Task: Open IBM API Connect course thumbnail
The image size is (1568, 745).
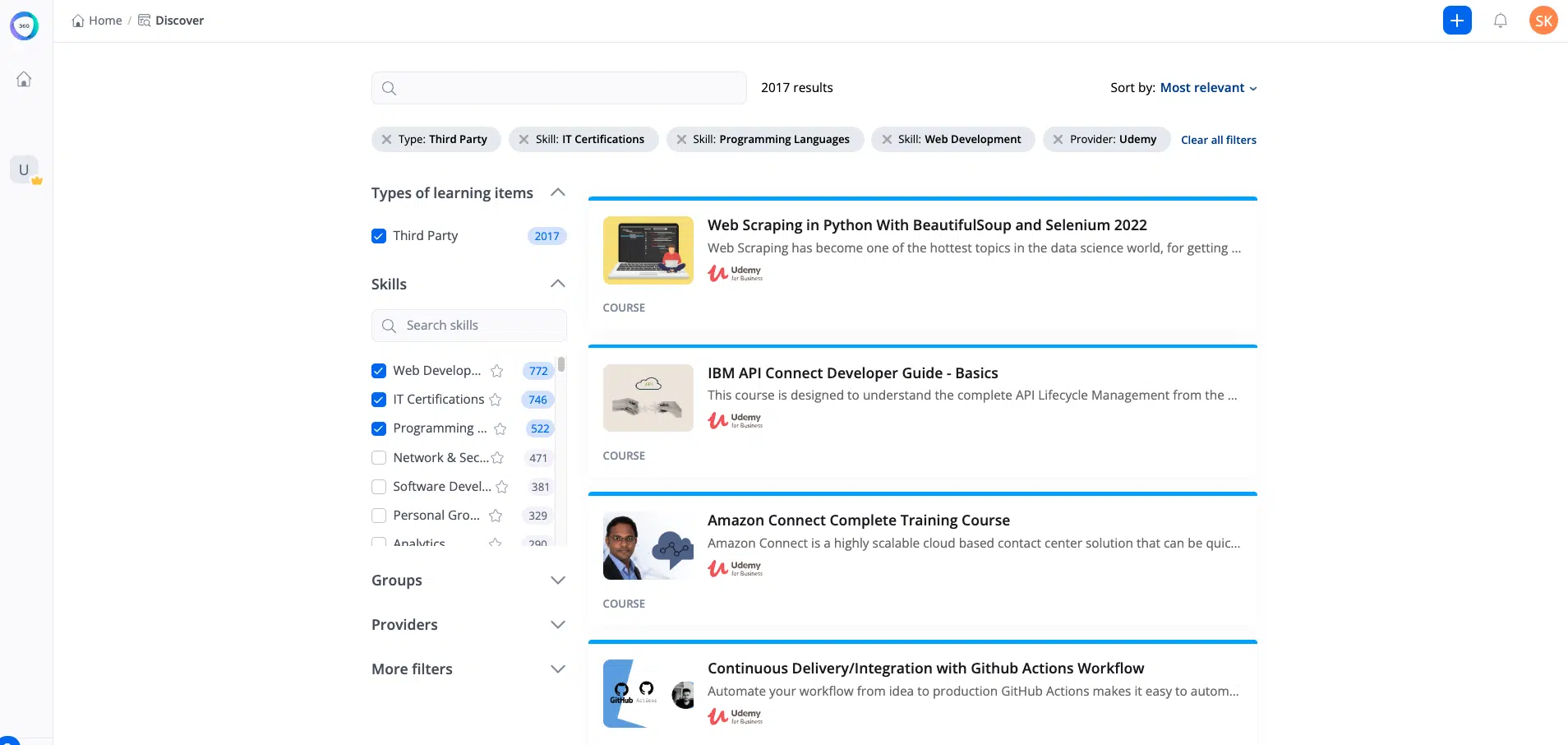Action: click(x=648, y=398)
